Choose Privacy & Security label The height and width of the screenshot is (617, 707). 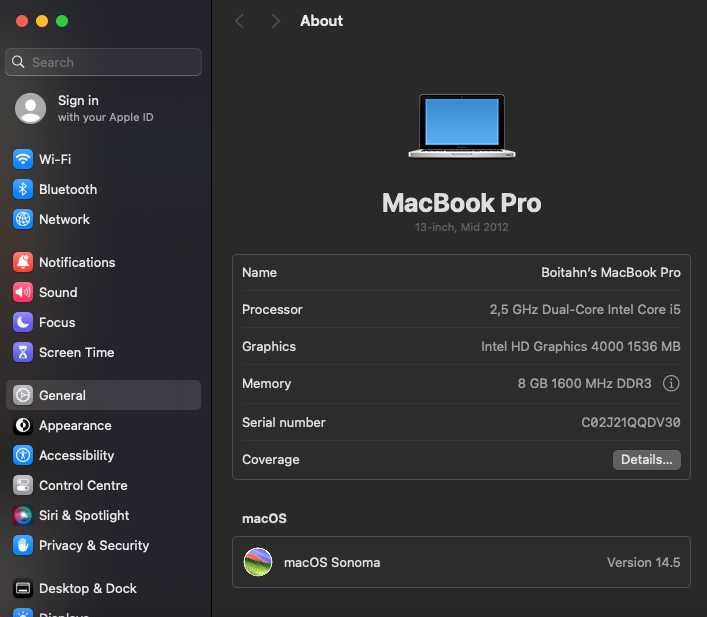[94, 545]
